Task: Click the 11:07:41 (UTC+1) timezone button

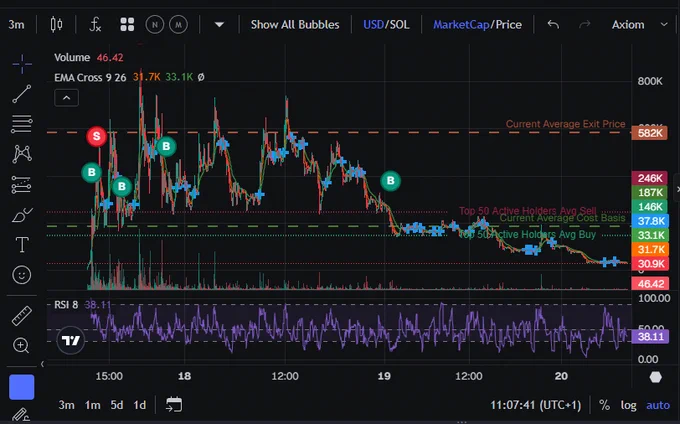Action: 536,405
